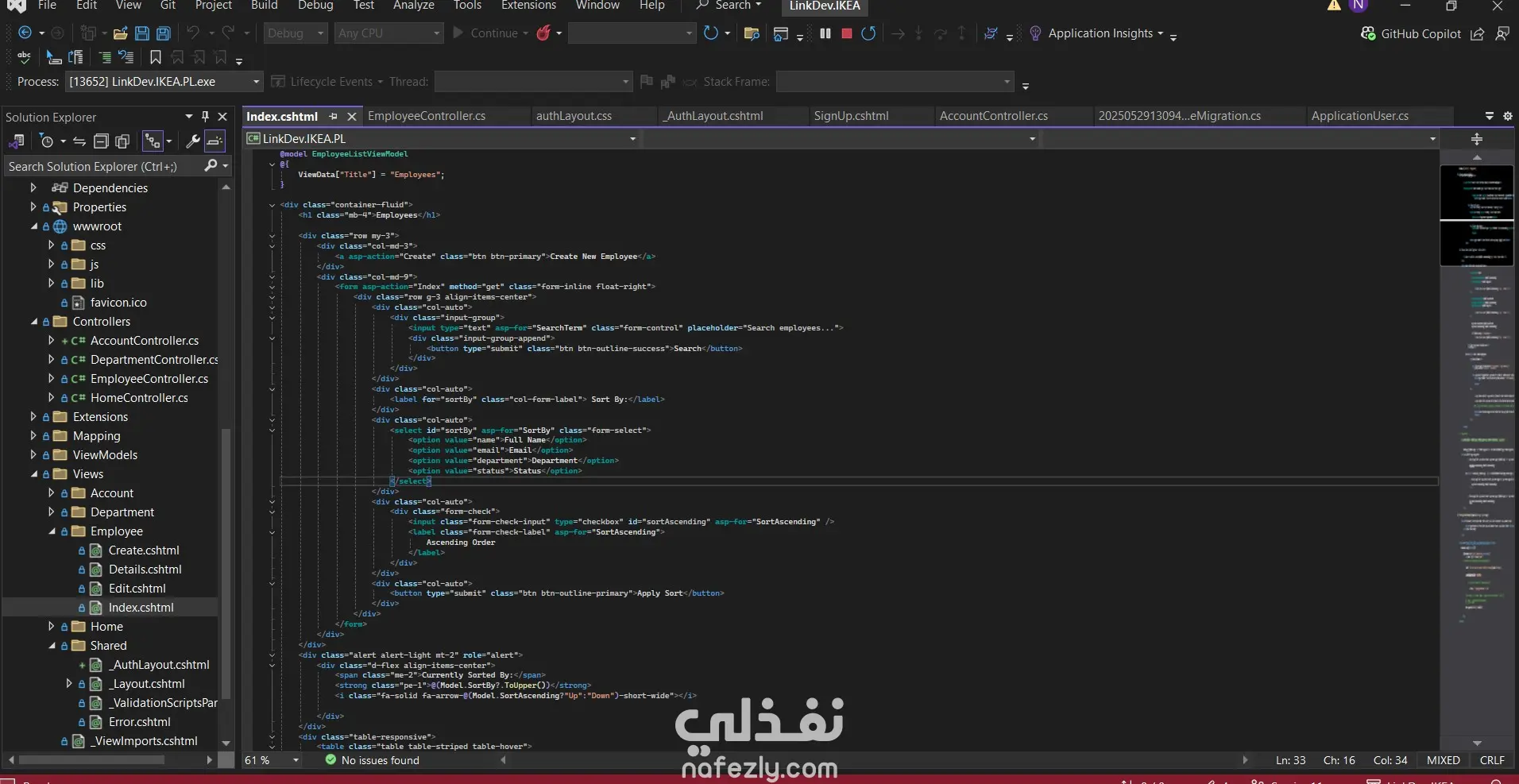Toggle a bookmark on the current line
Screen dimensions: 1519x784
[x=156, y=57]
